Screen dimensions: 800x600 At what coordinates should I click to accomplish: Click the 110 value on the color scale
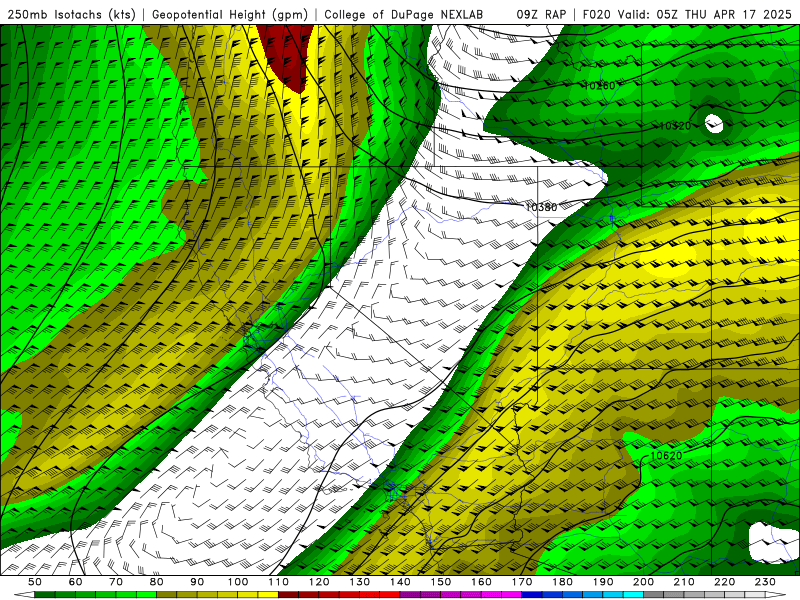click(x=279, y=582)
